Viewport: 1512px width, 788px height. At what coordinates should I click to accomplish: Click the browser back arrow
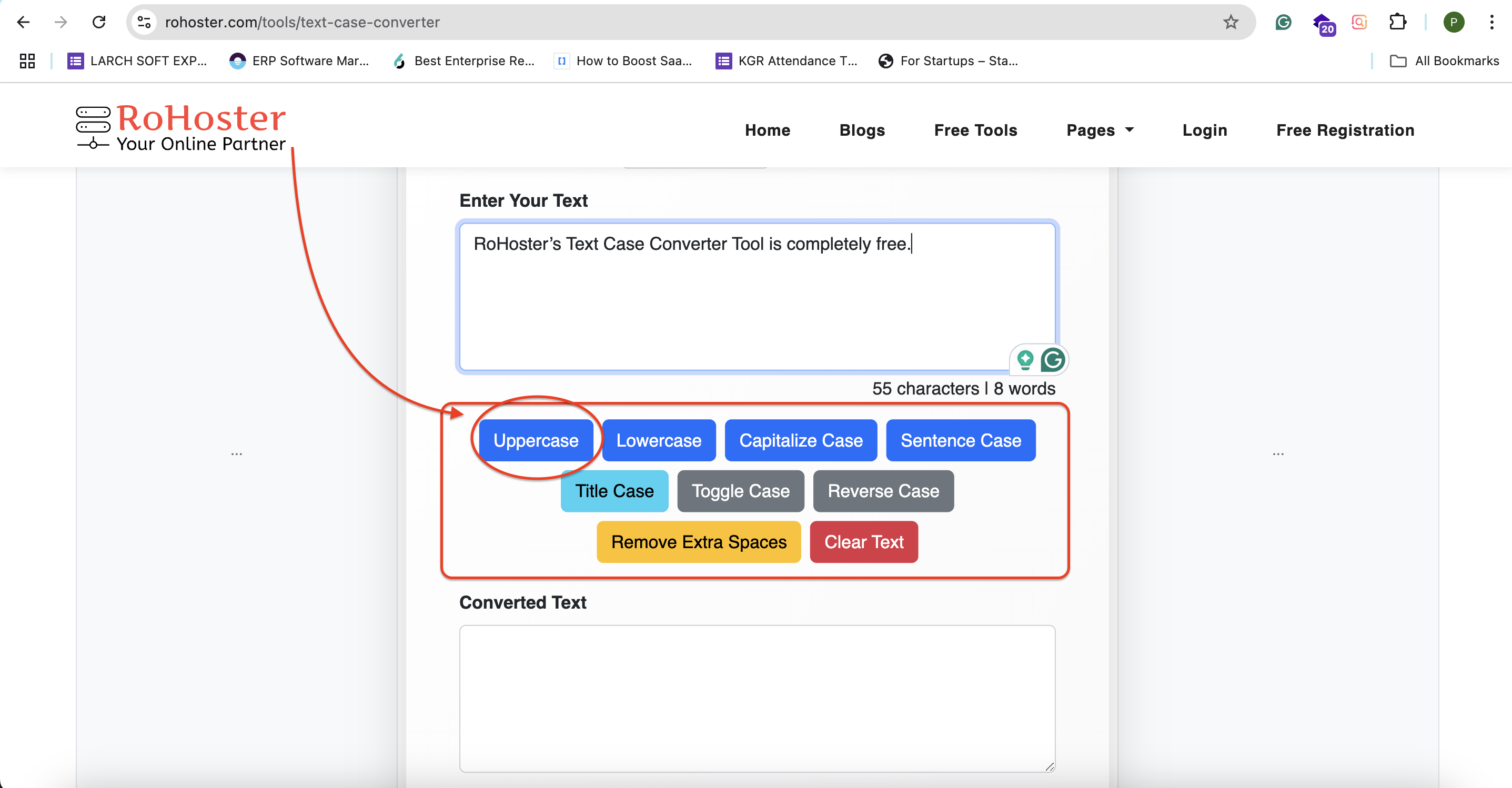[x=24, y=22]
